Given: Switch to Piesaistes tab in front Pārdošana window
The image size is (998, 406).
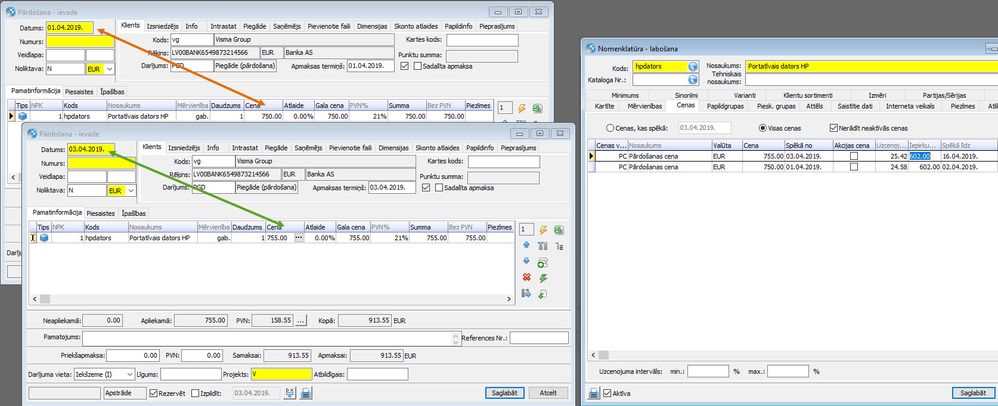Looking at the screenshot, I should click(x=101, y=213).
